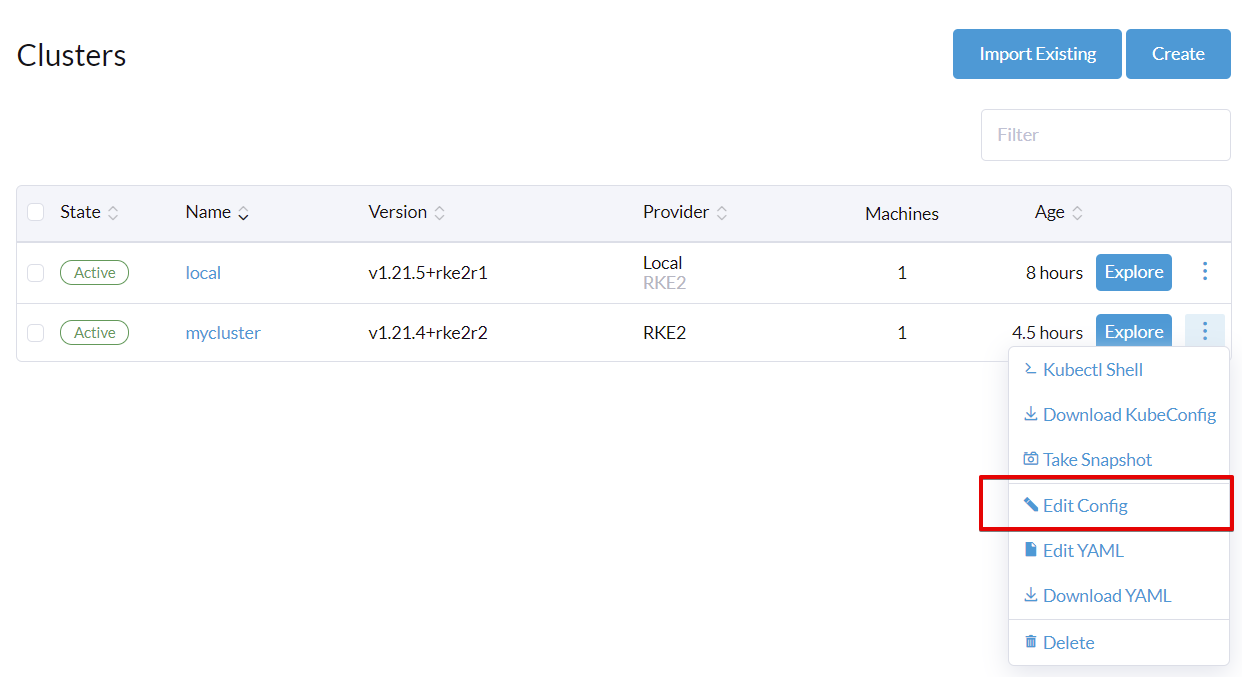The height and width of the screenshot is (677, 1242).
Task: Choose Edit YAML from the context menu
Action: (x=1083, y=550)
